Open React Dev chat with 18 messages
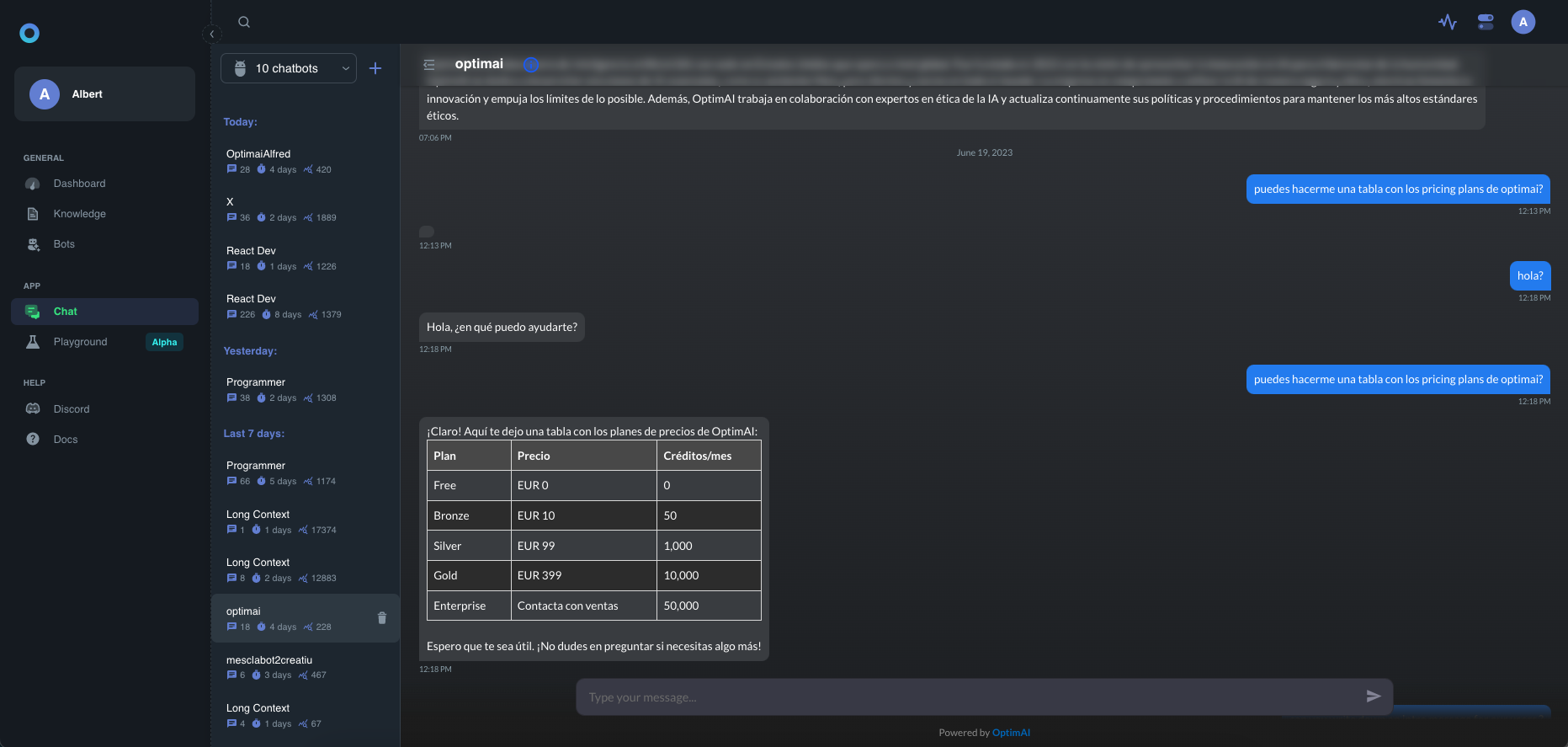 tap(305, 258)
